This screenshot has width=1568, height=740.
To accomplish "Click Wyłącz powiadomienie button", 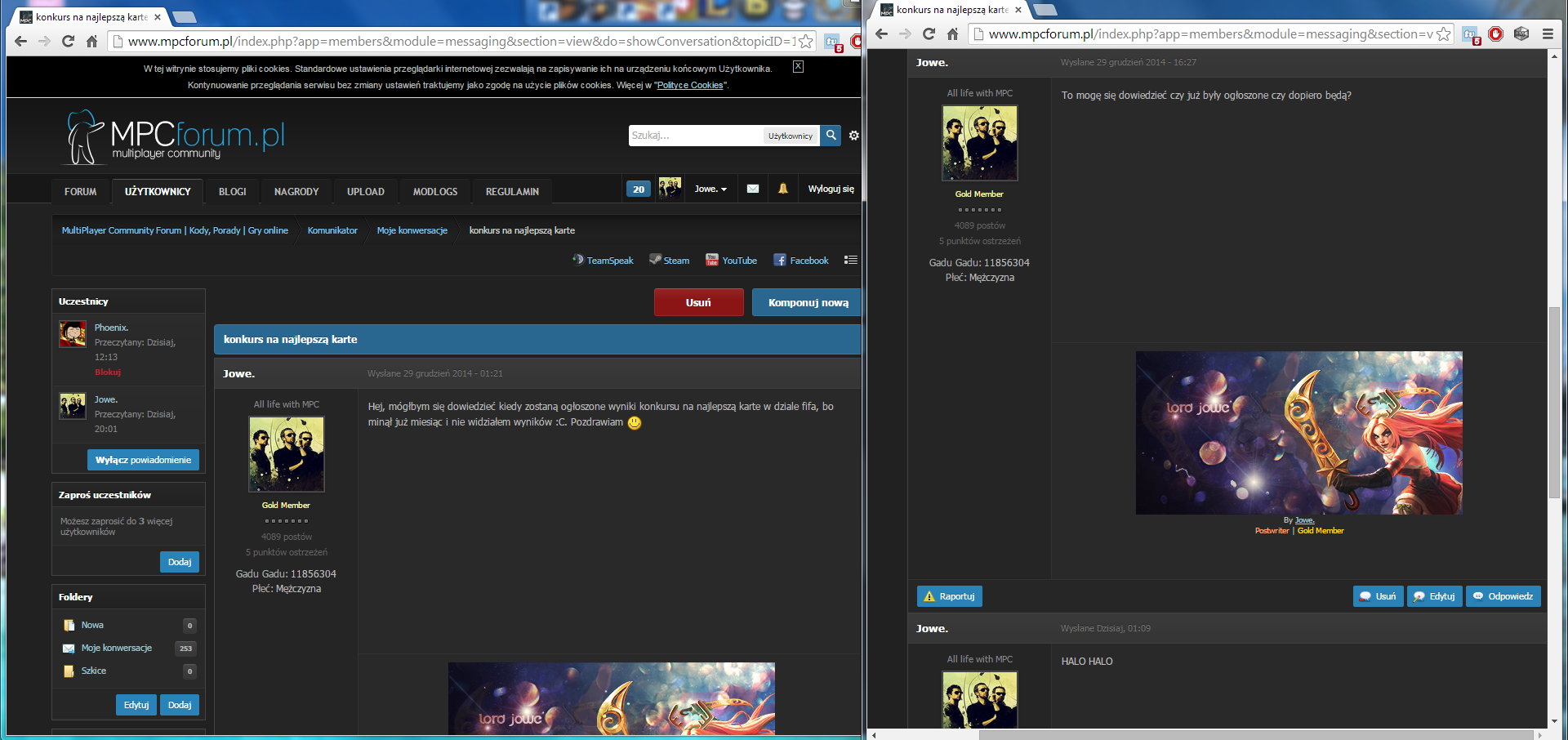I will [x=143, y=460].
